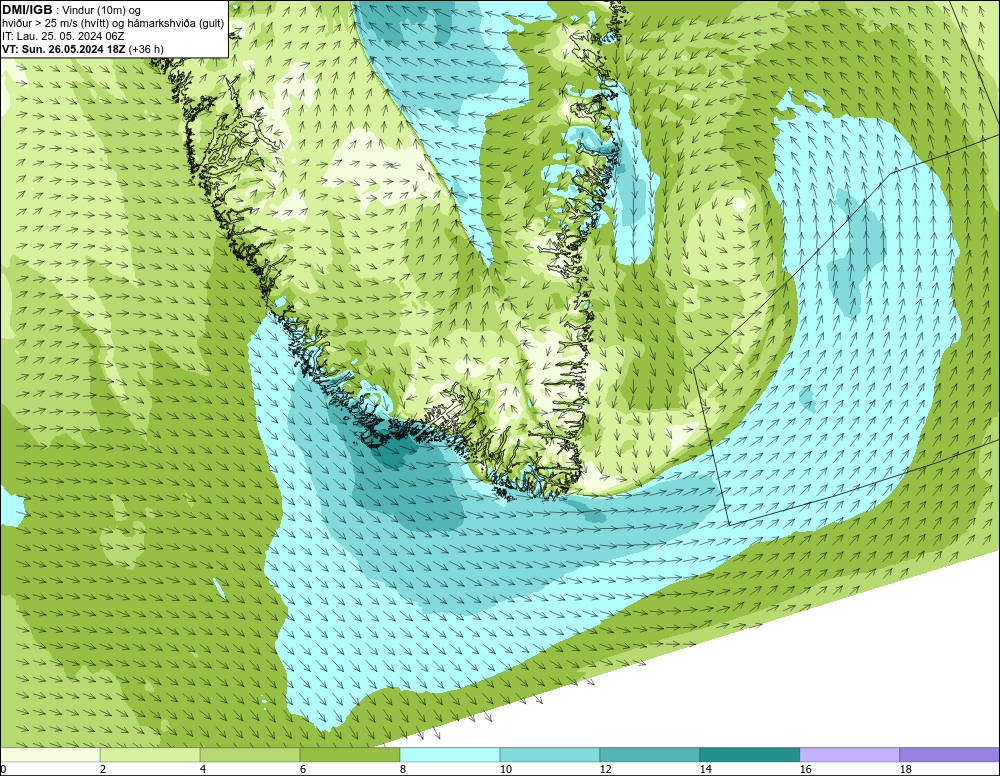This screenshot has width=1000, height=776.
Task: Select the 2–4 m/s light green swatch
Action: click(x=150, y=755)
